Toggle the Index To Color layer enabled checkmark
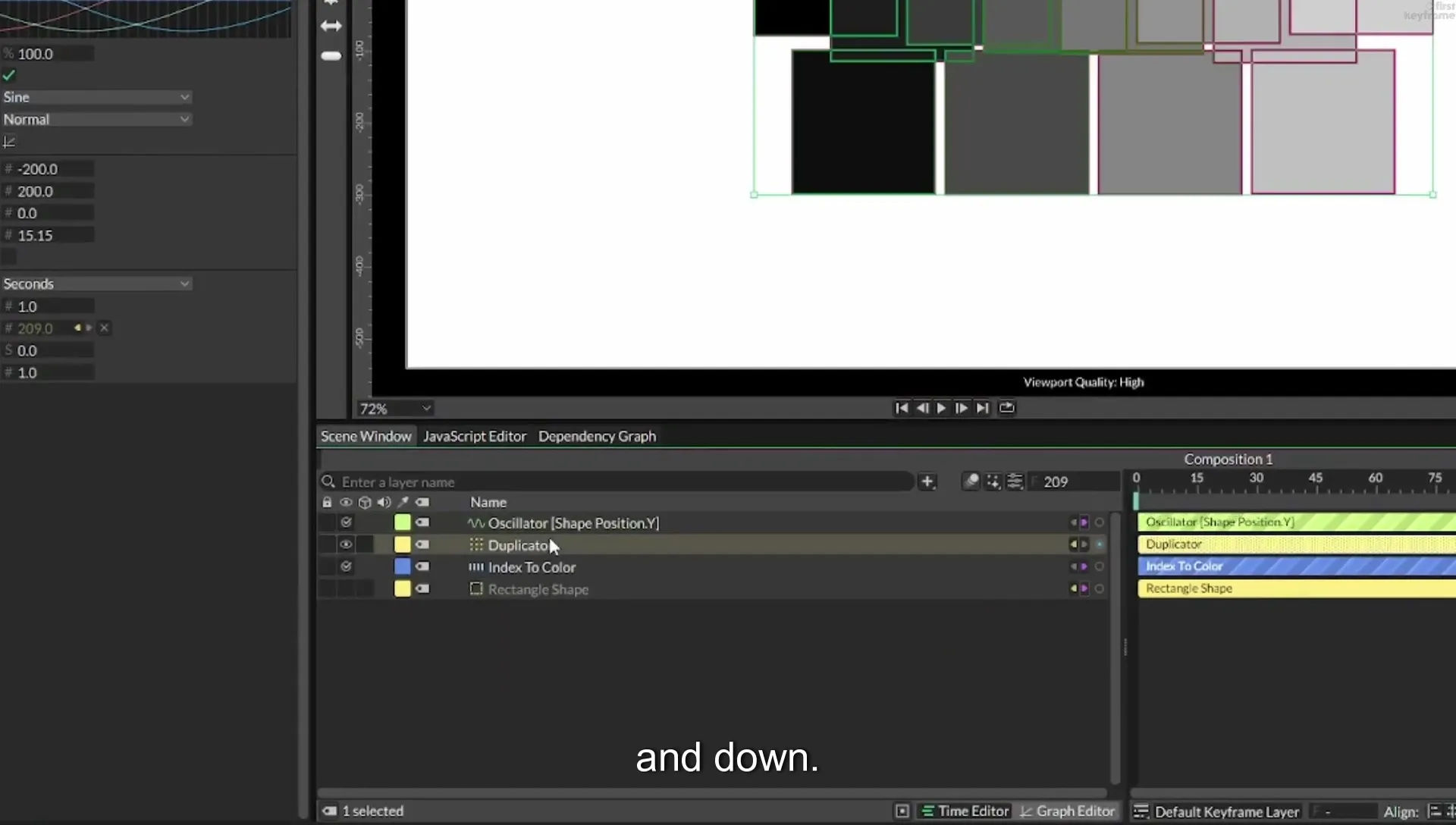This screenshot has height=825, width=1456. (346, 566)
